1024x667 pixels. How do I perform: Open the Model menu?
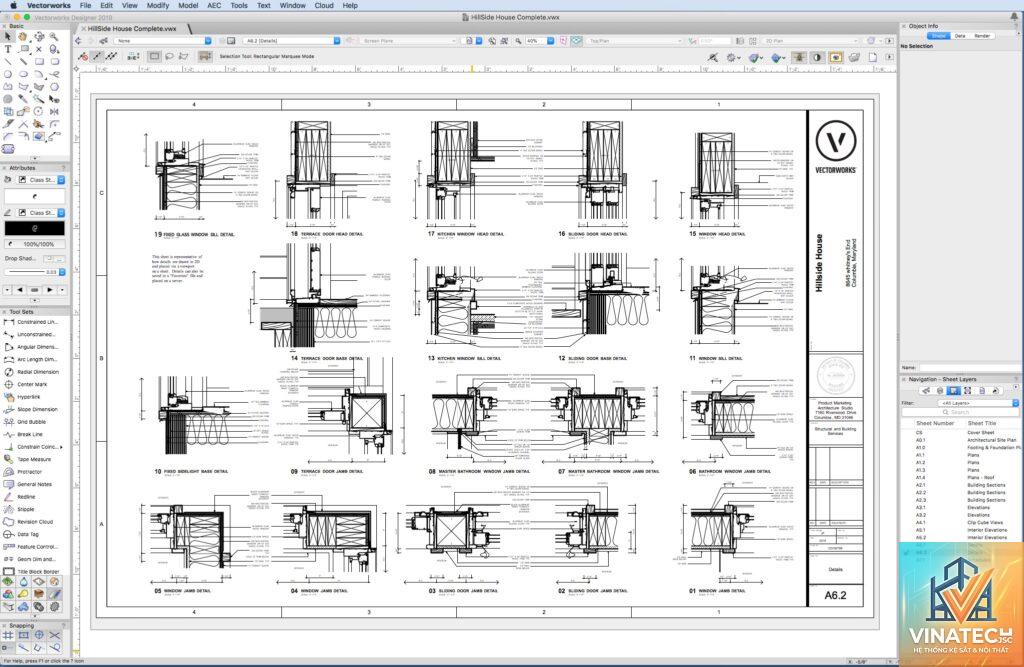tap(188, 5)
